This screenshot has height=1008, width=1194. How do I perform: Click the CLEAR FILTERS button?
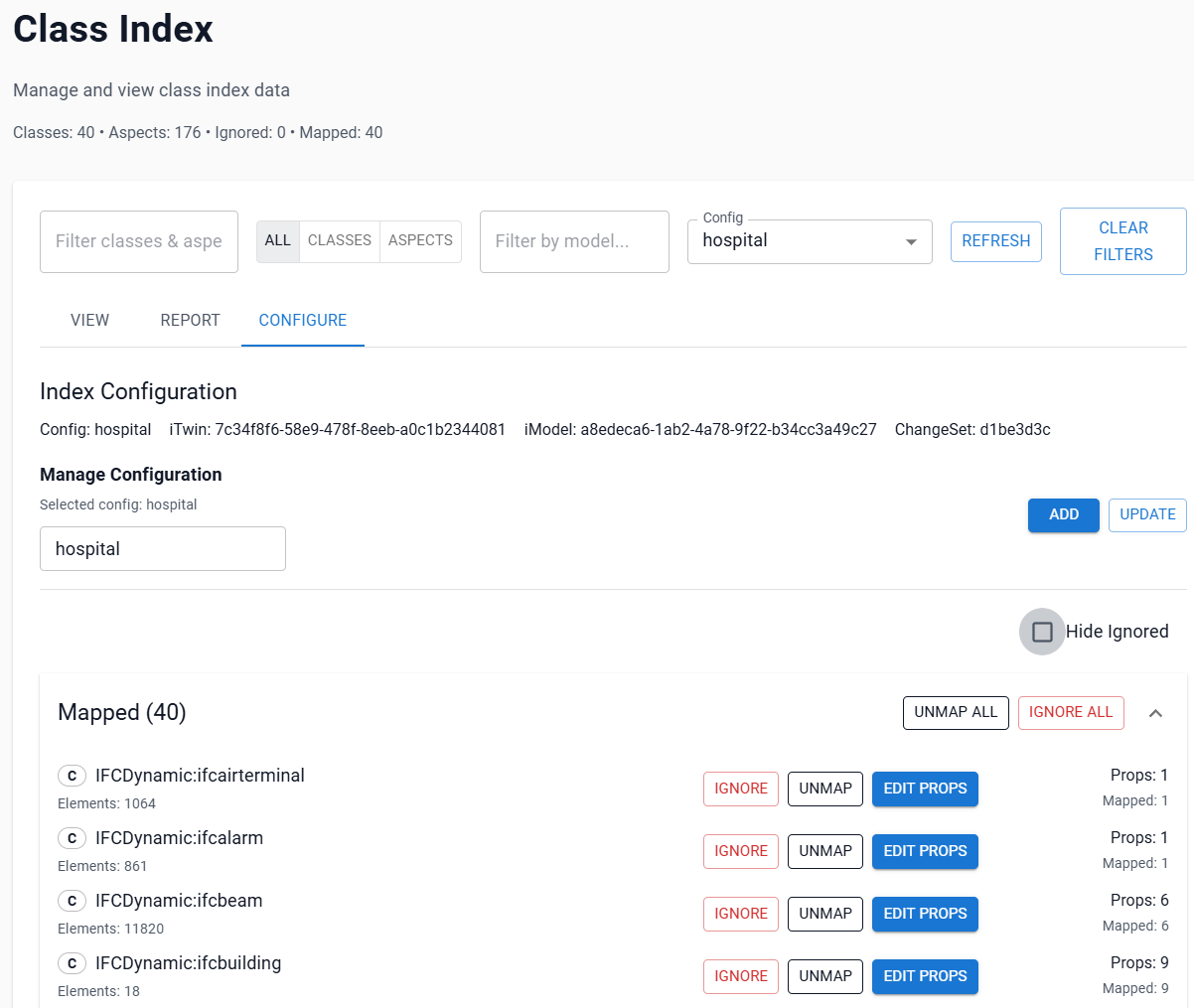tap(1123, 241)
